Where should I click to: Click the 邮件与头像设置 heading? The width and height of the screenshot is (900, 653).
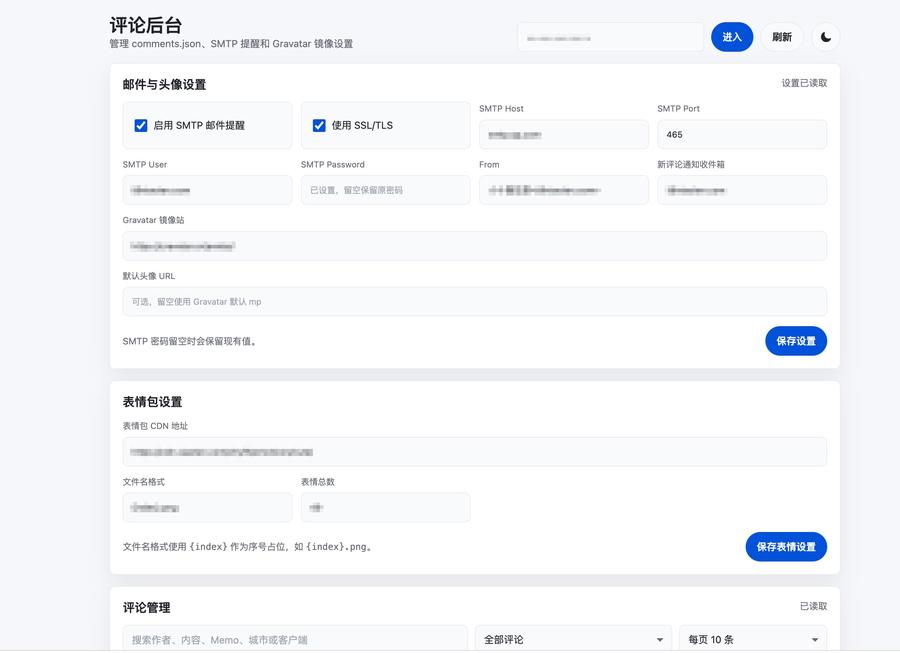[164, 85]
